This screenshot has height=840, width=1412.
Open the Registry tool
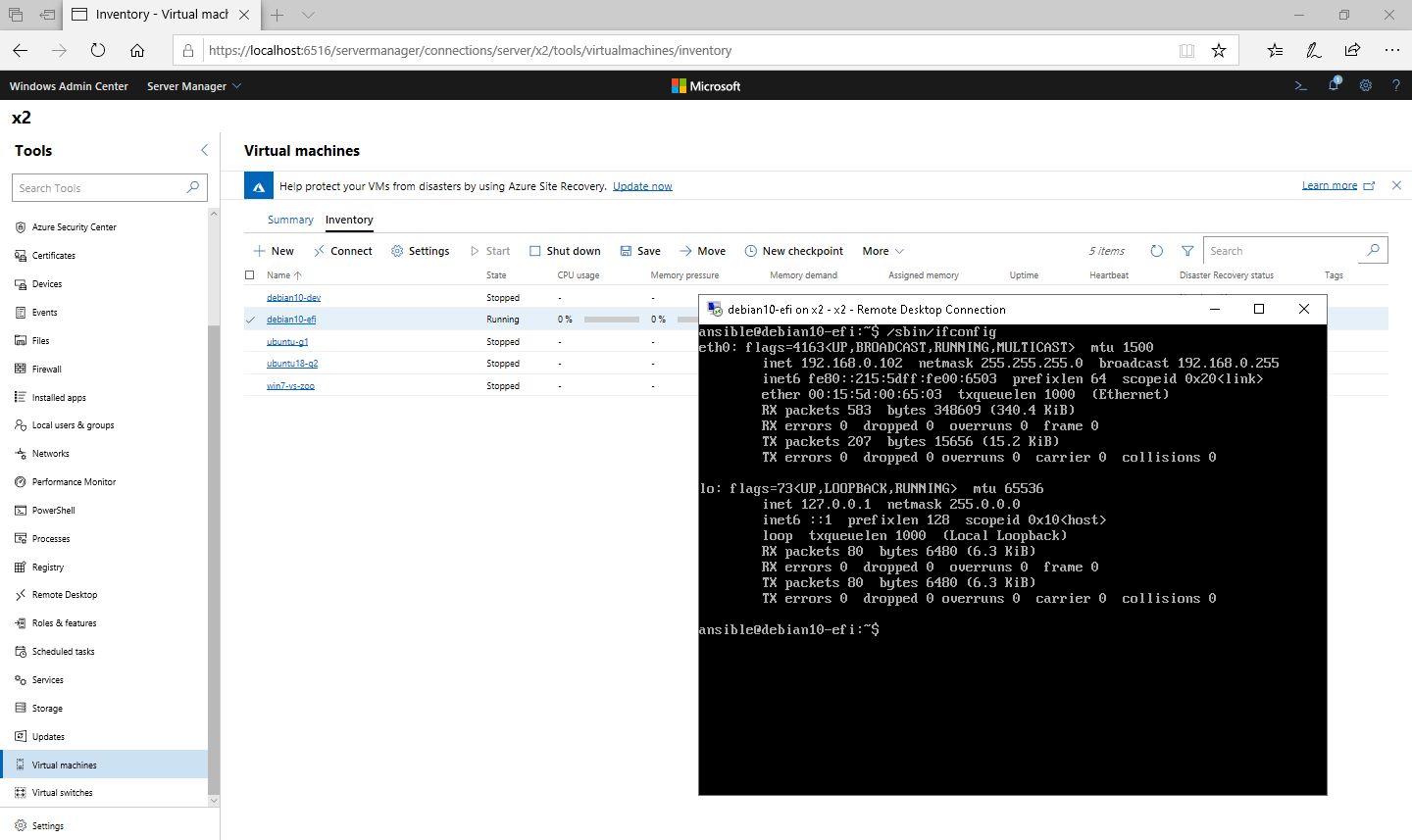pyautogui.click(x=47, y=568)
